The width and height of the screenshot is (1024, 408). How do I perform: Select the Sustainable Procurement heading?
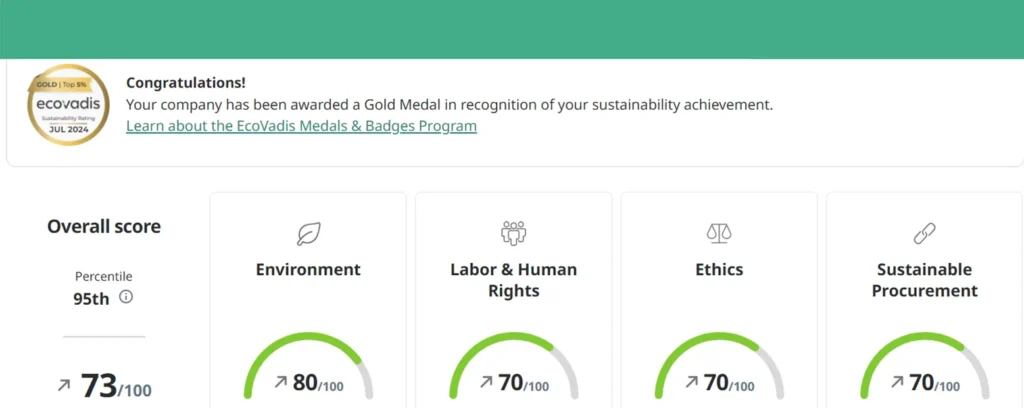[925, 280]
